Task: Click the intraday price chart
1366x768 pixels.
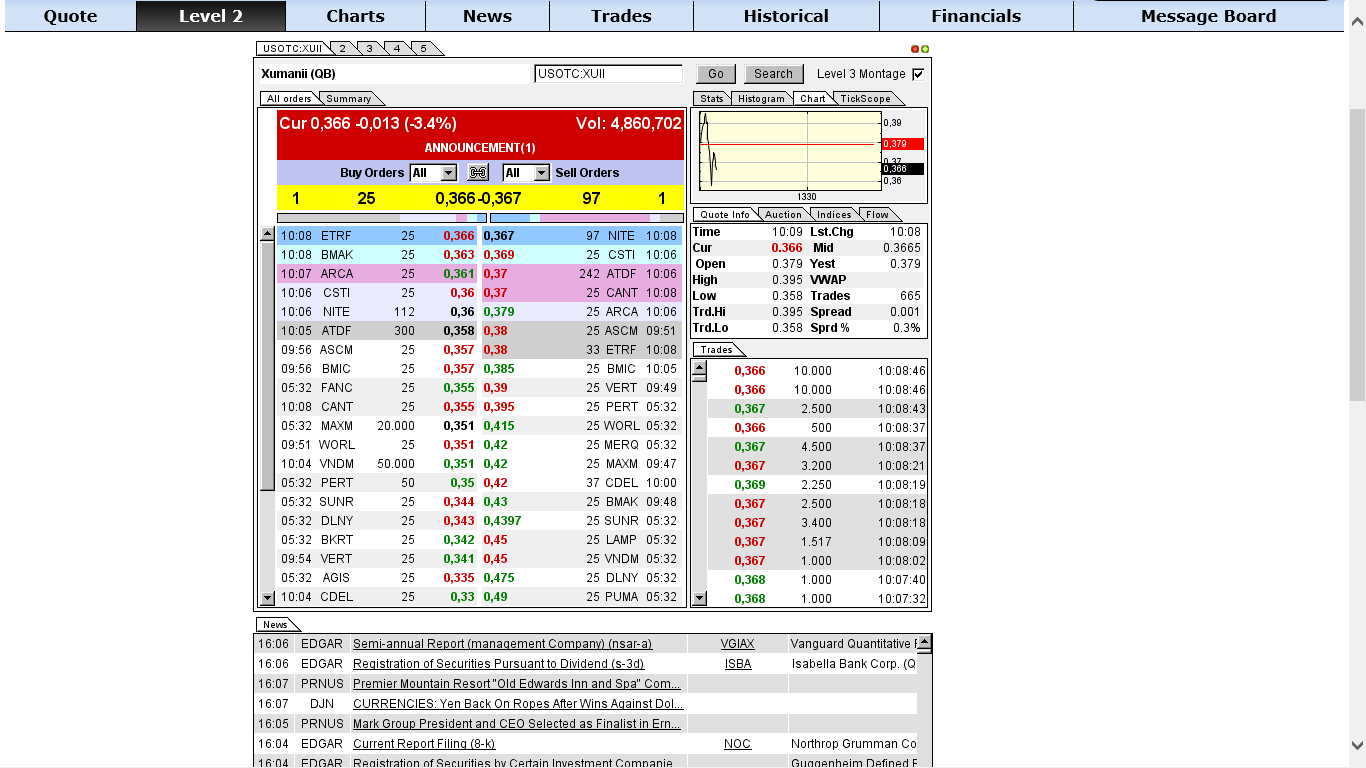Action: (x=790, y=149)
